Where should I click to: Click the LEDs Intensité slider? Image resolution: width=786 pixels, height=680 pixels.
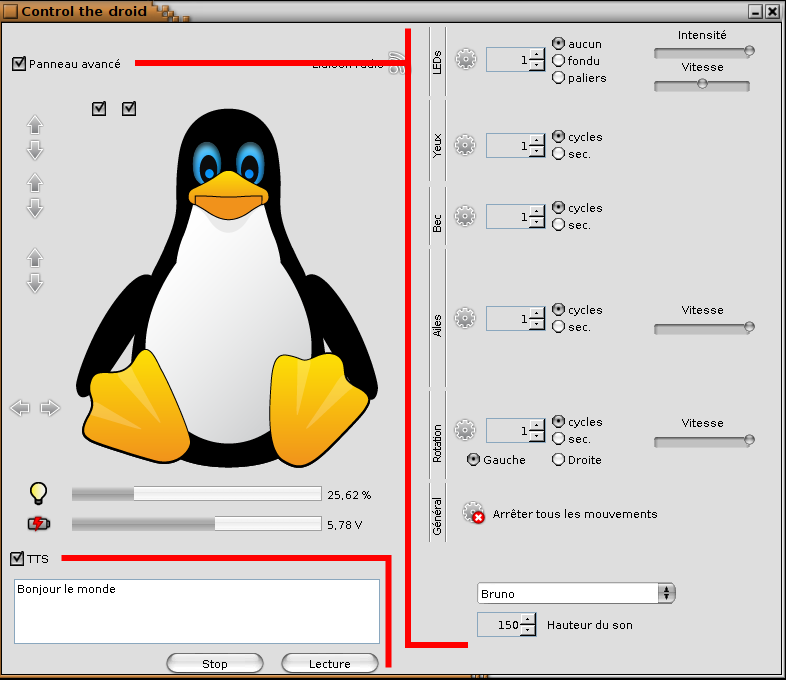[704, 52]
